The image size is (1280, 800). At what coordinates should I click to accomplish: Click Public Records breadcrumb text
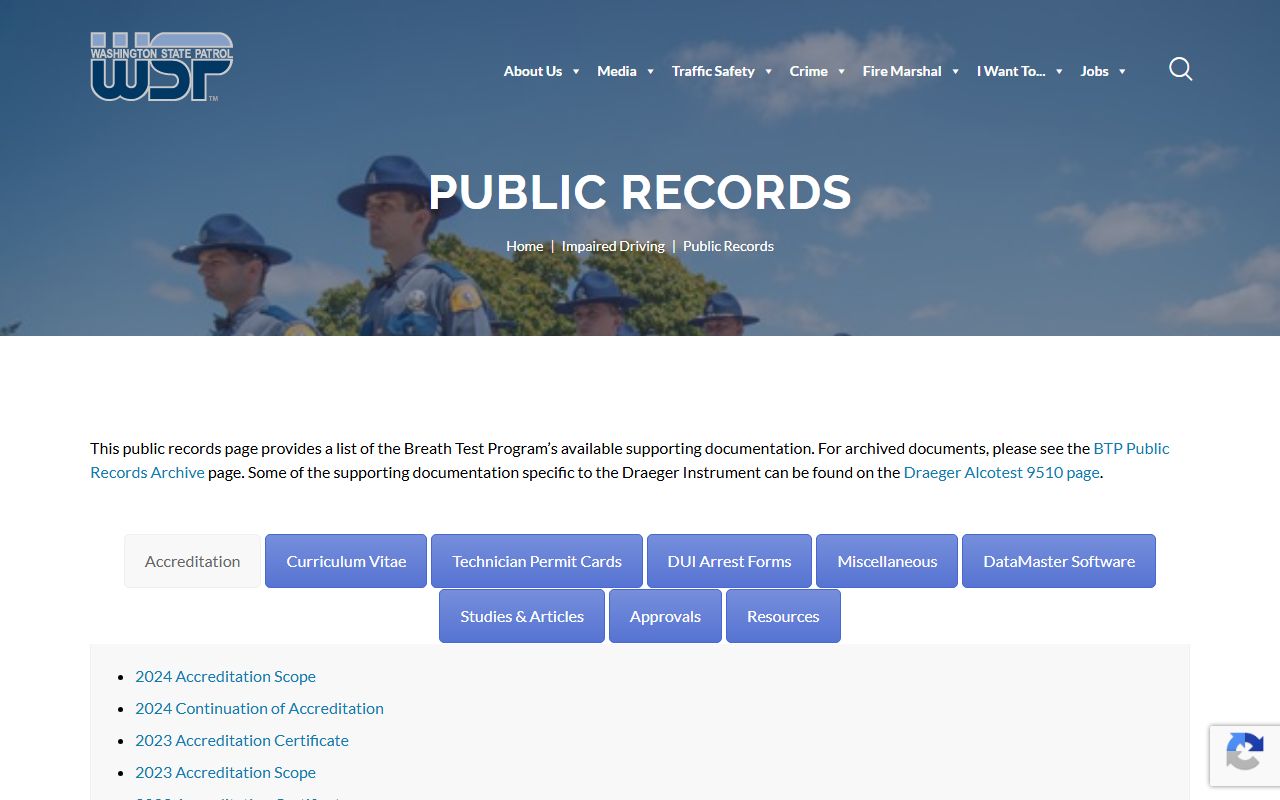(x=728, y=246)
